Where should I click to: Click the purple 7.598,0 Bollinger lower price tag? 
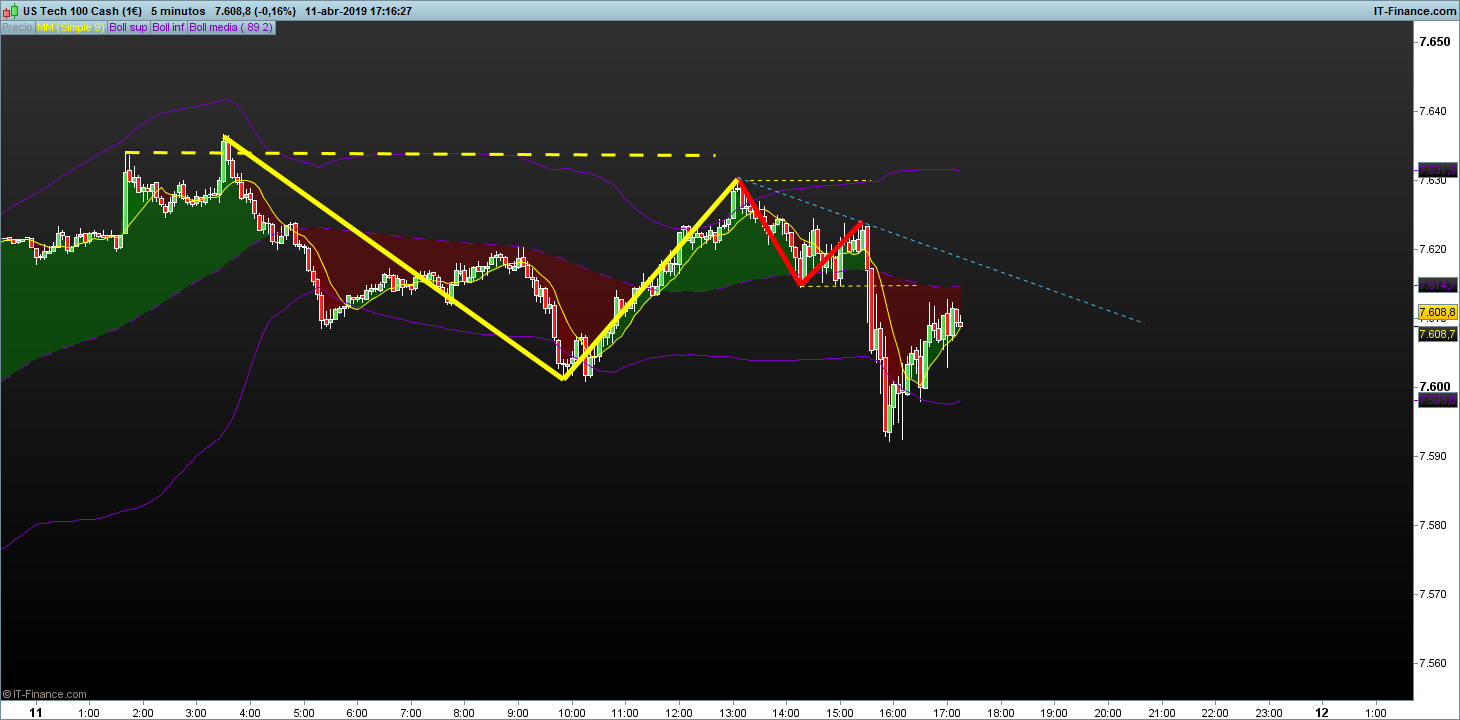point(1437,400)
